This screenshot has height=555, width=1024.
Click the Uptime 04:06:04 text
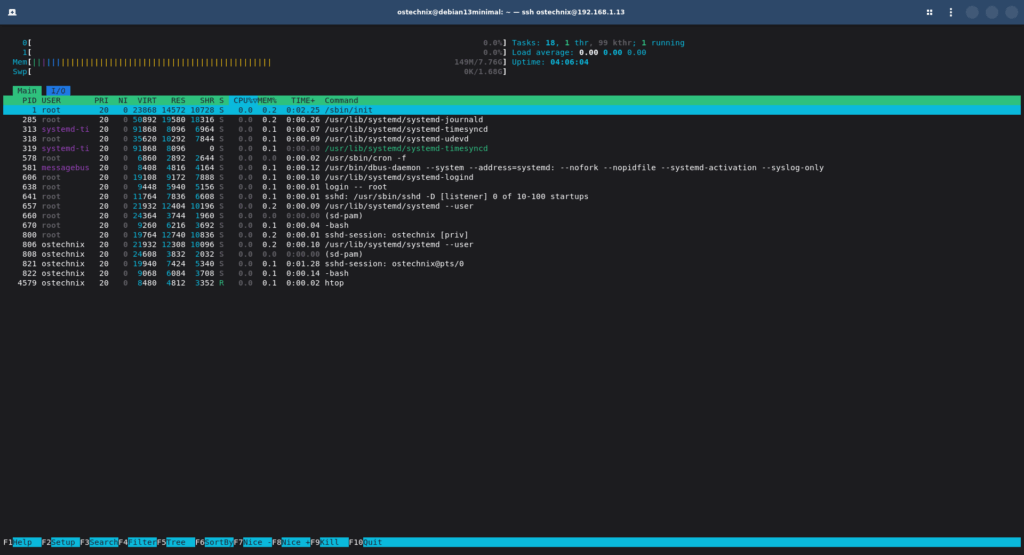[550, 62]
